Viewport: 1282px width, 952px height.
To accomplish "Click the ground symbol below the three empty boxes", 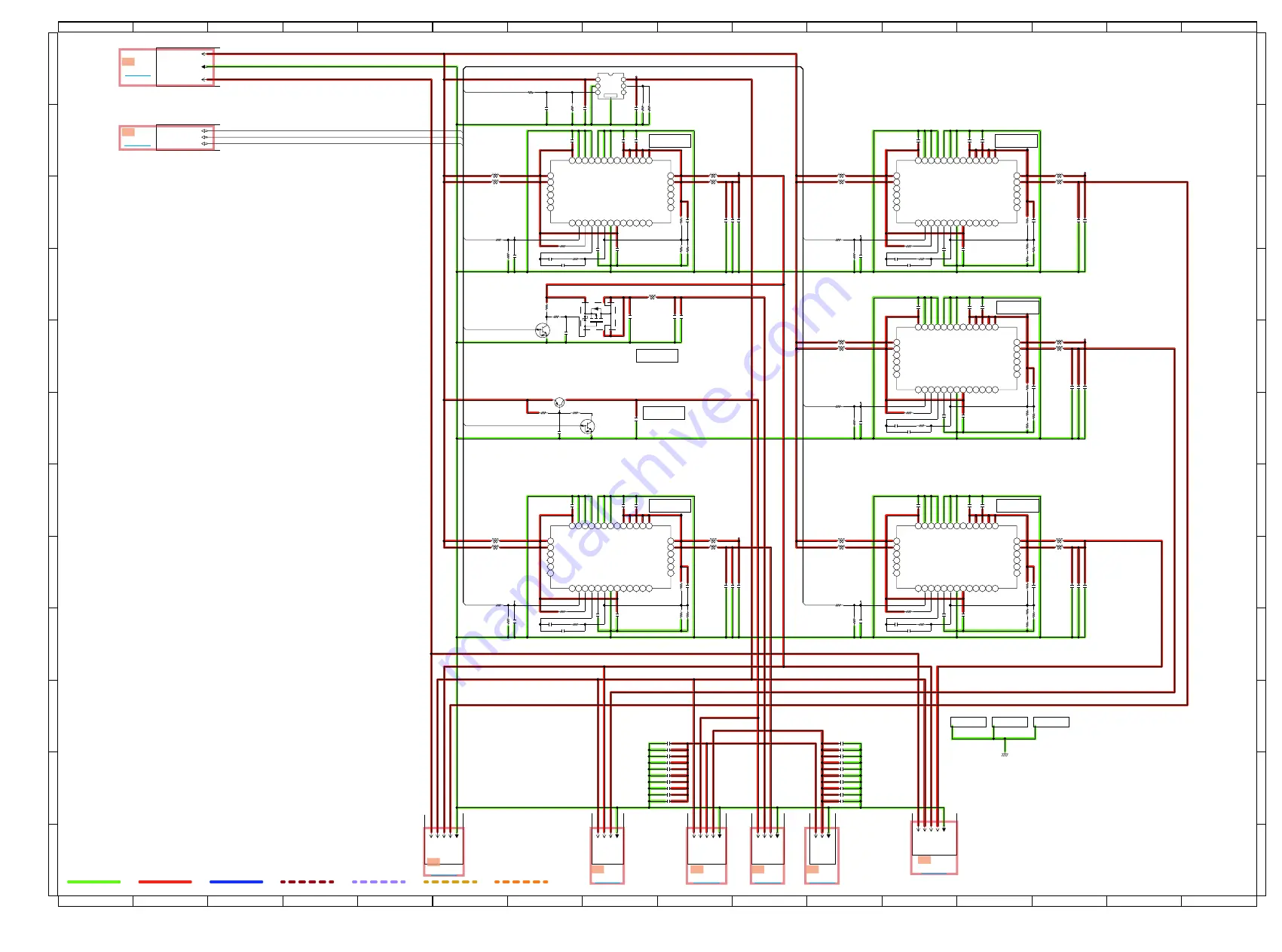I will pyautogui.click(x=1005, y=753).
